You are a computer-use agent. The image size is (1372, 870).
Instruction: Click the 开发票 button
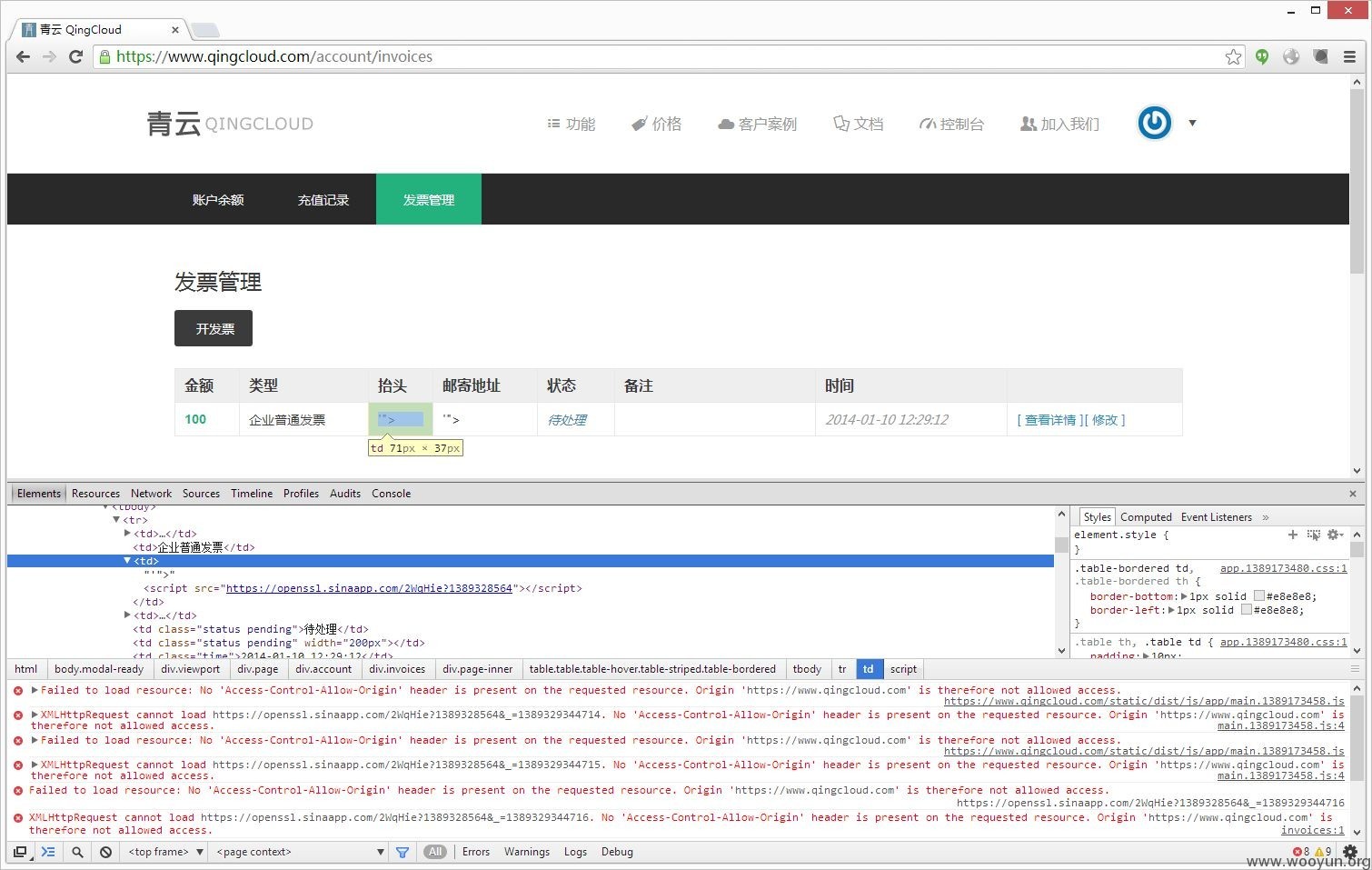214,328
